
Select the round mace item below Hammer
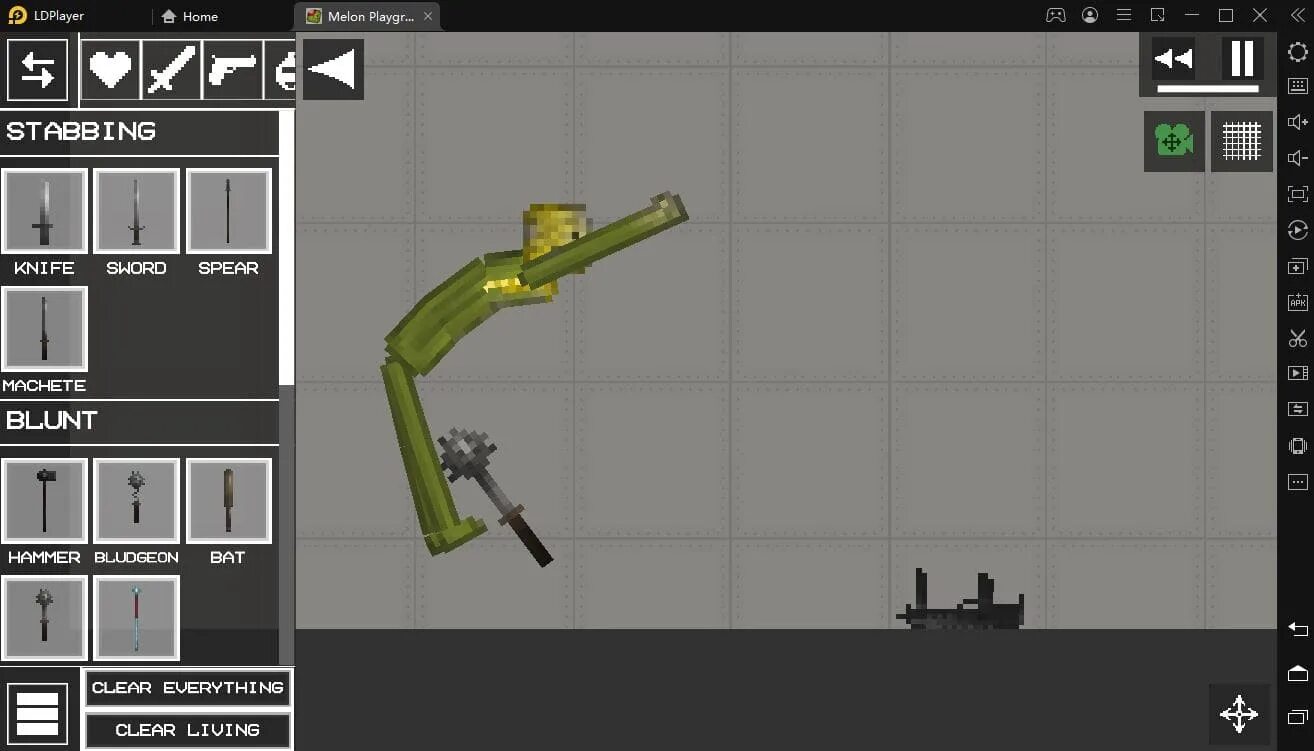click(44, 618)
